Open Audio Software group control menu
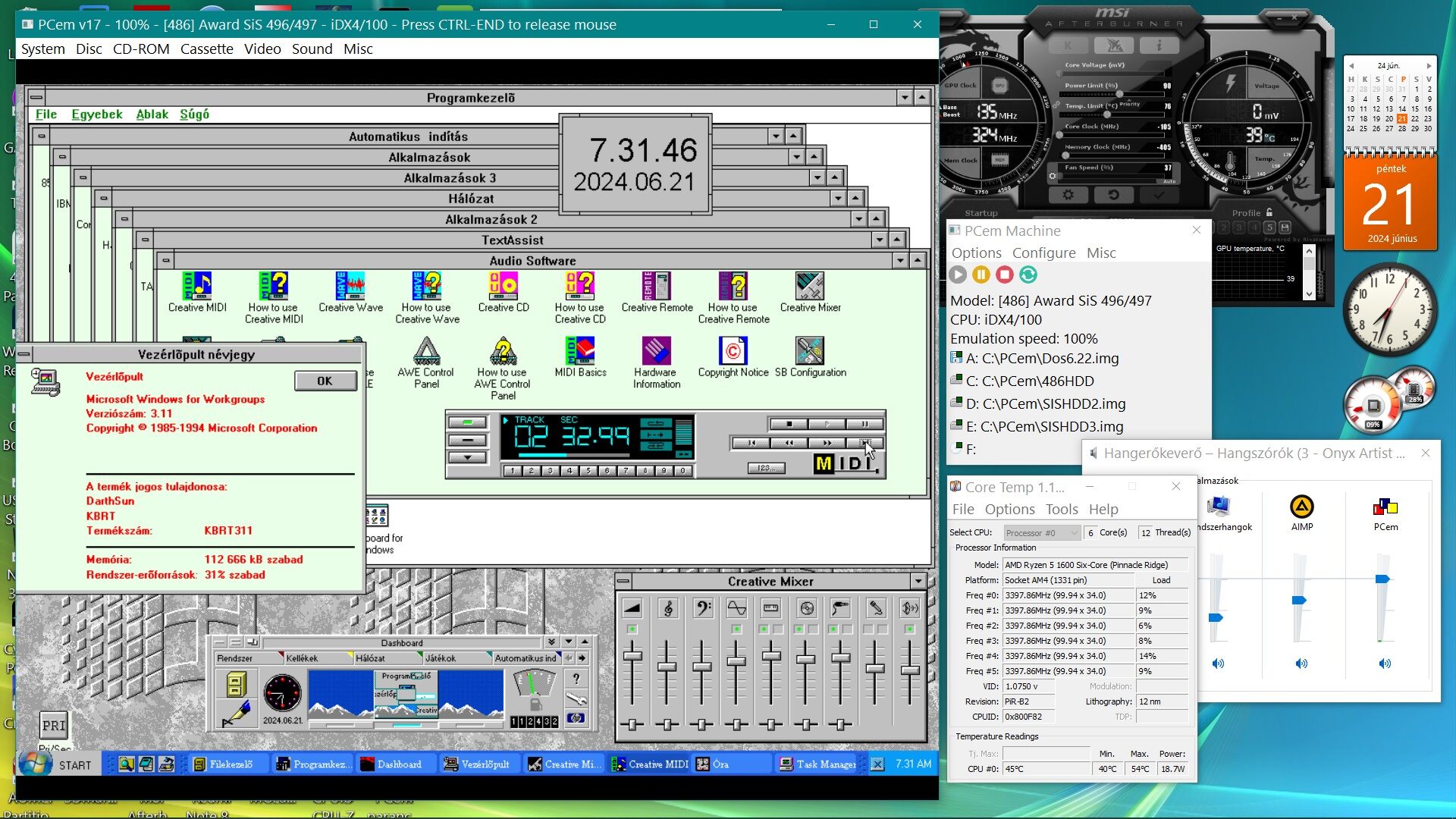This screenshot has width=1456, height=819. pyautogui.click(x=165, y=261)
